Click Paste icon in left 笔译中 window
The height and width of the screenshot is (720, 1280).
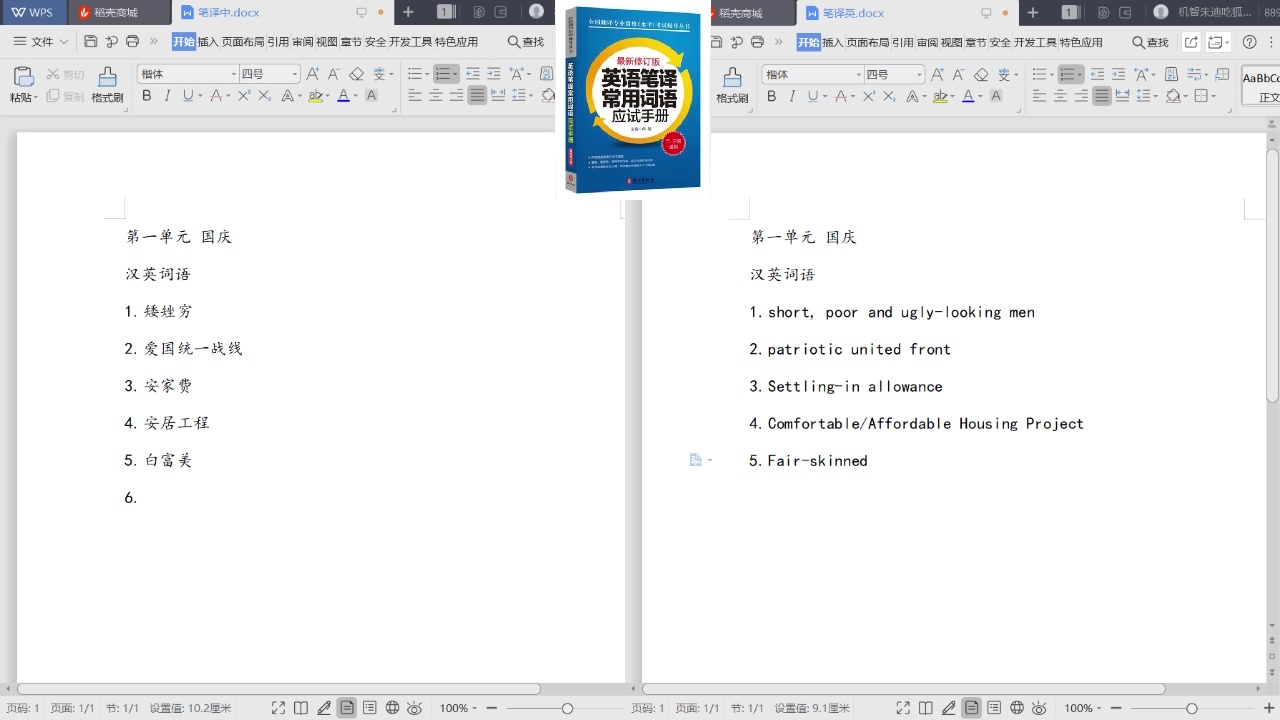(22, 78)
